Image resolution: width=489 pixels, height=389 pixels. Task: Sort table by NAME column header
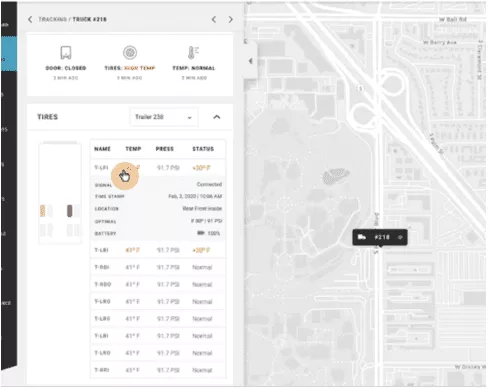102,149
